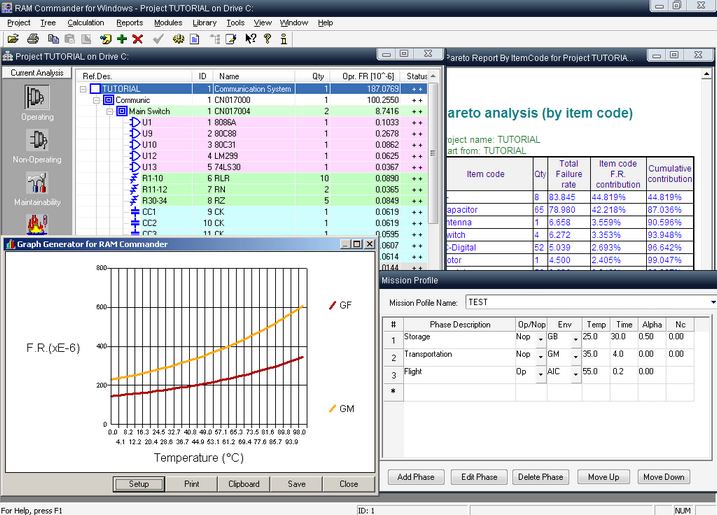
Task: Select the U9 row 80C88
Action: pyautogui.click(x=253, y=134)
